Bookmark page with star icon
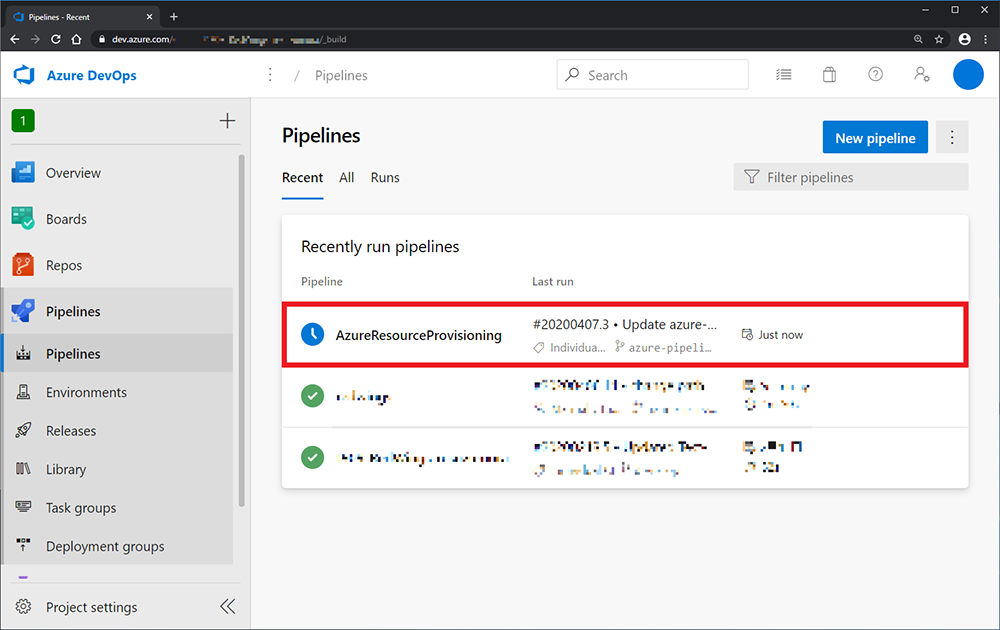Image resolution: width=1000 pixels, height=630 pixels. tap(939, 39)
